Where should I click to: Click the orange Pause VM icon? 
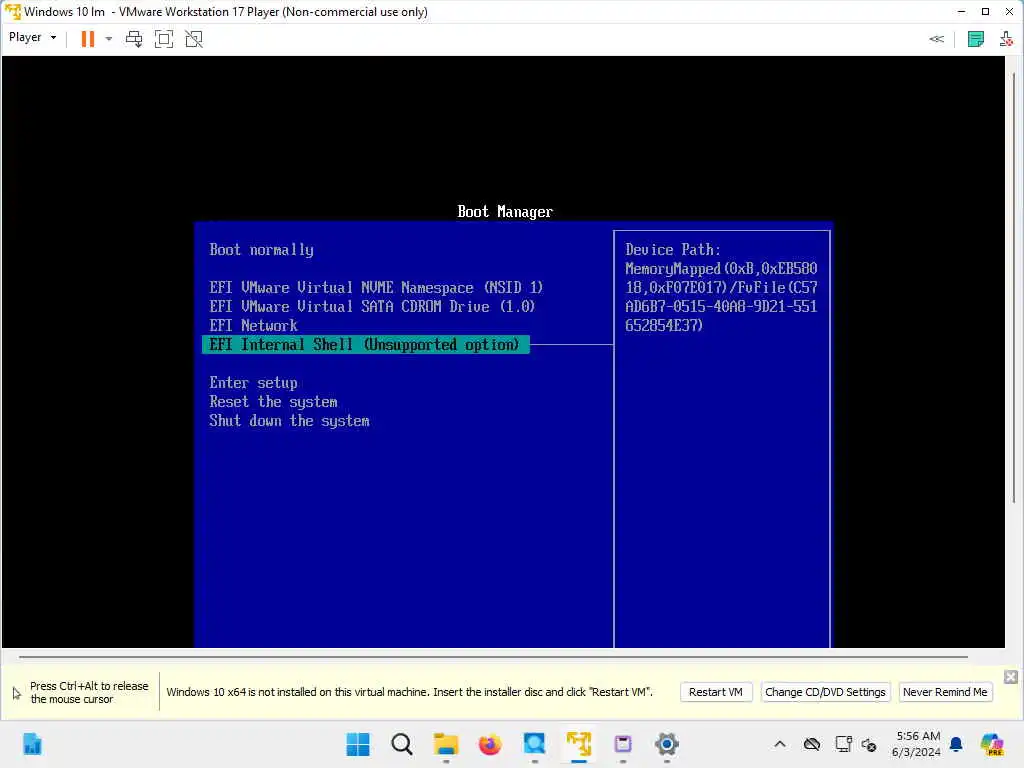(88, 39)
